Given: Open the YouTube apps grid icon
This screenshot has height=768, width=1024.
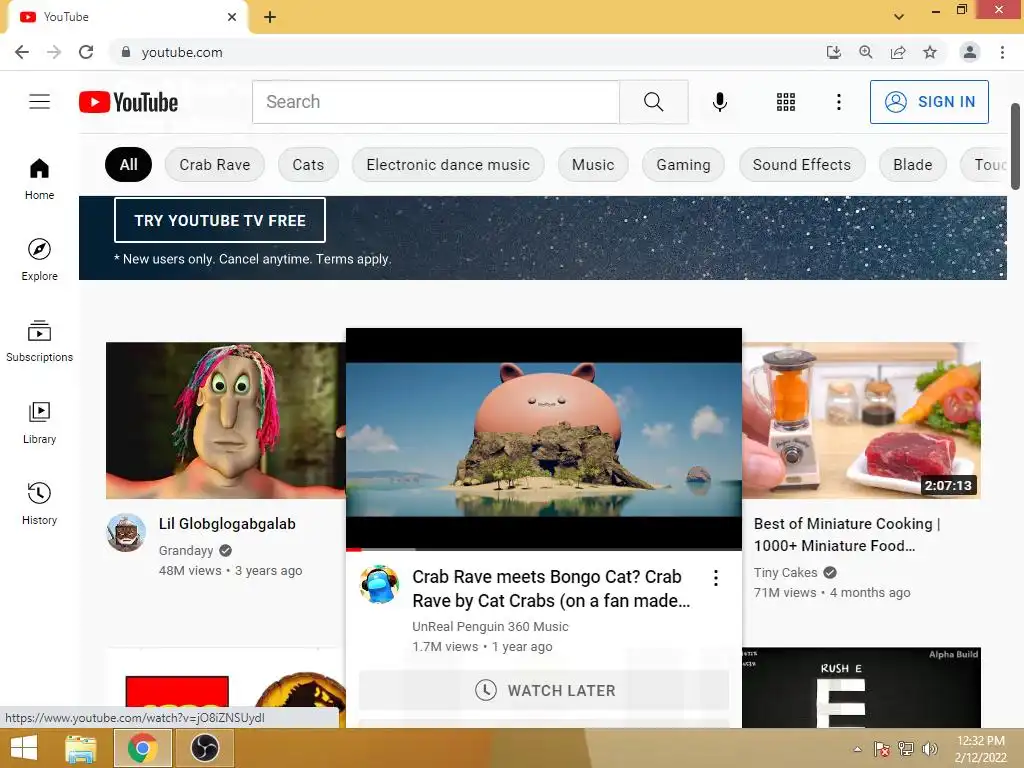Looking at the screenshot, I should click(786, 102).
